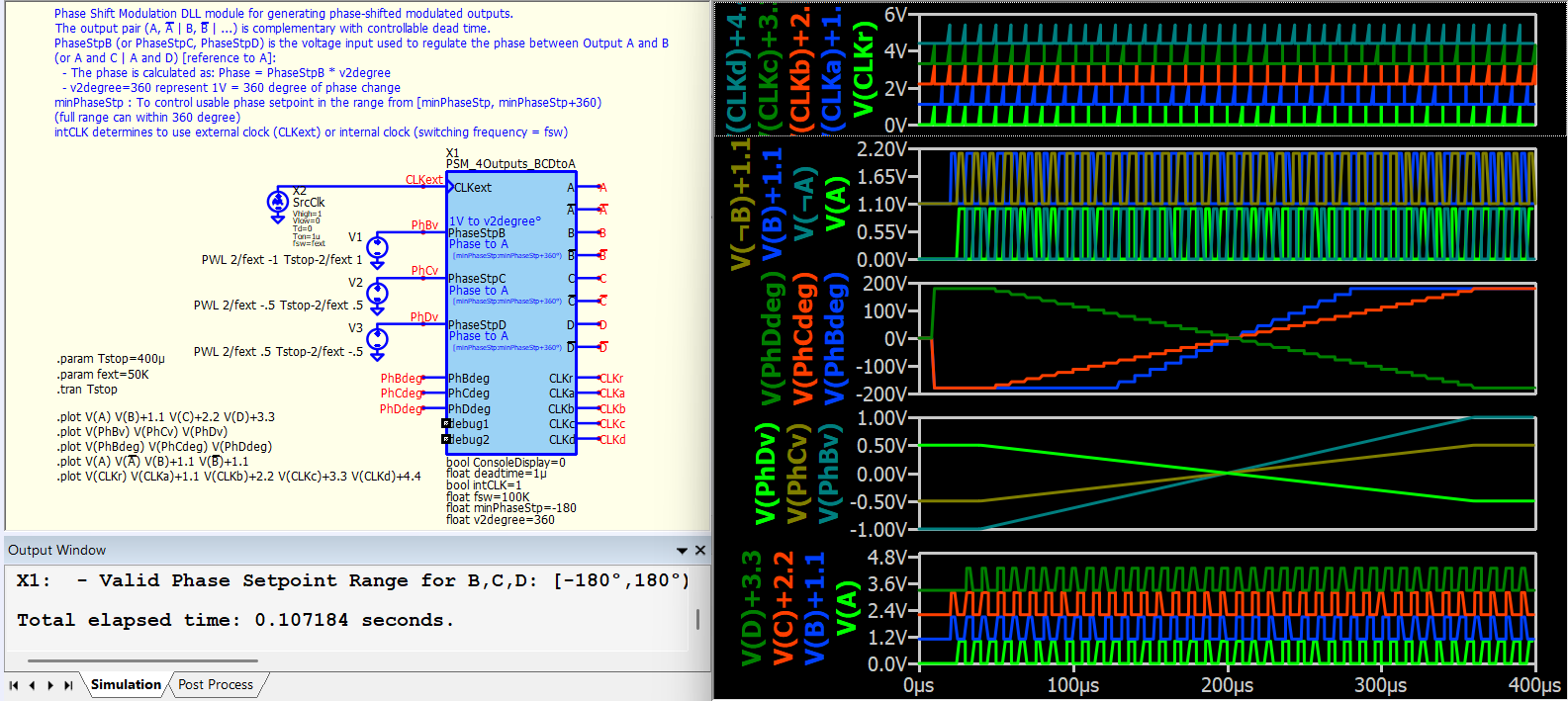Click the V(PhBdeg) trace label
1568x701 pixels.
coord(836,339)
